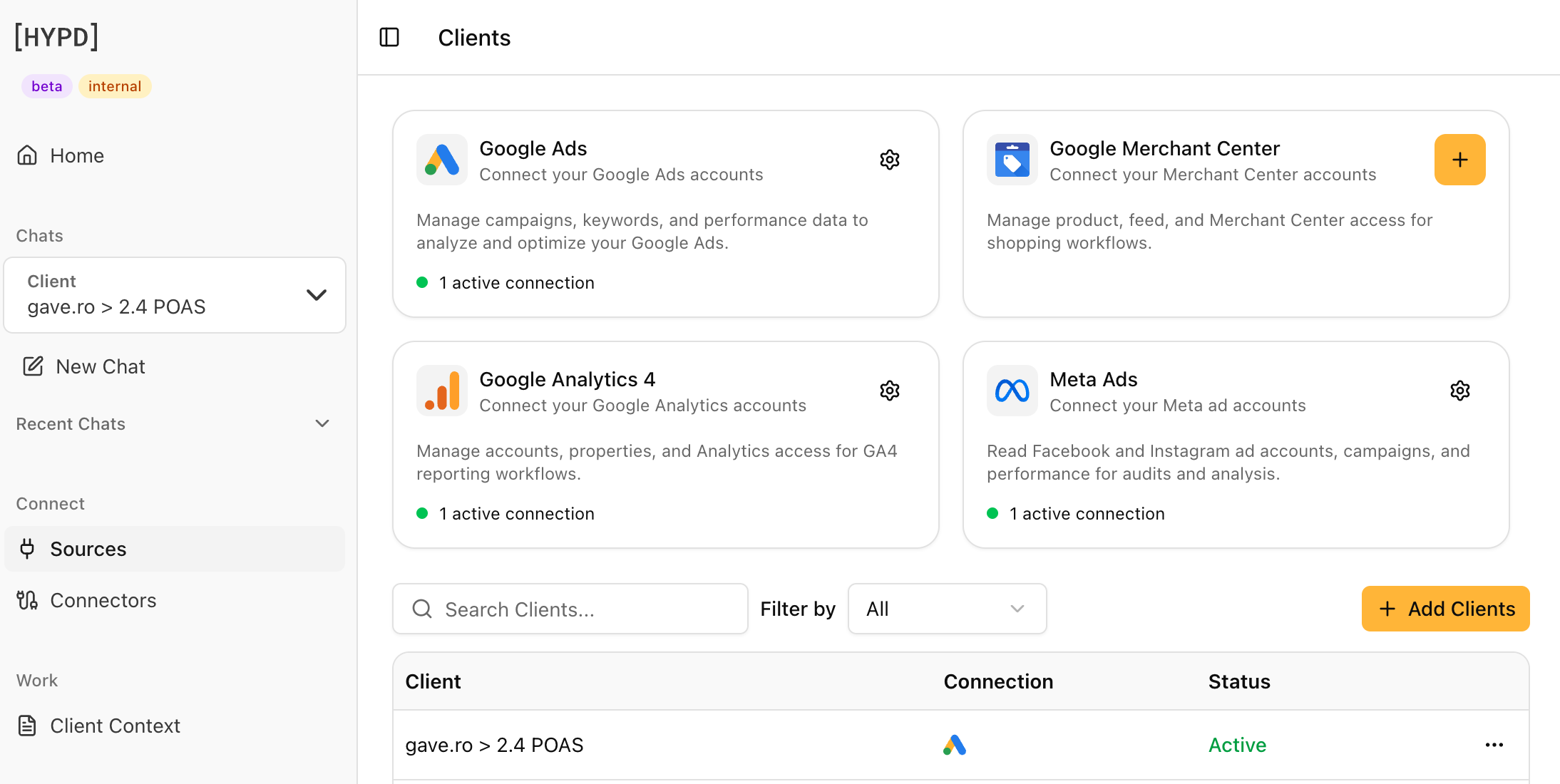The width and height of the screenshot is (1560, 784).
Task: Click the Google Analytics 4 logo icon
Action: click(442, 391)
